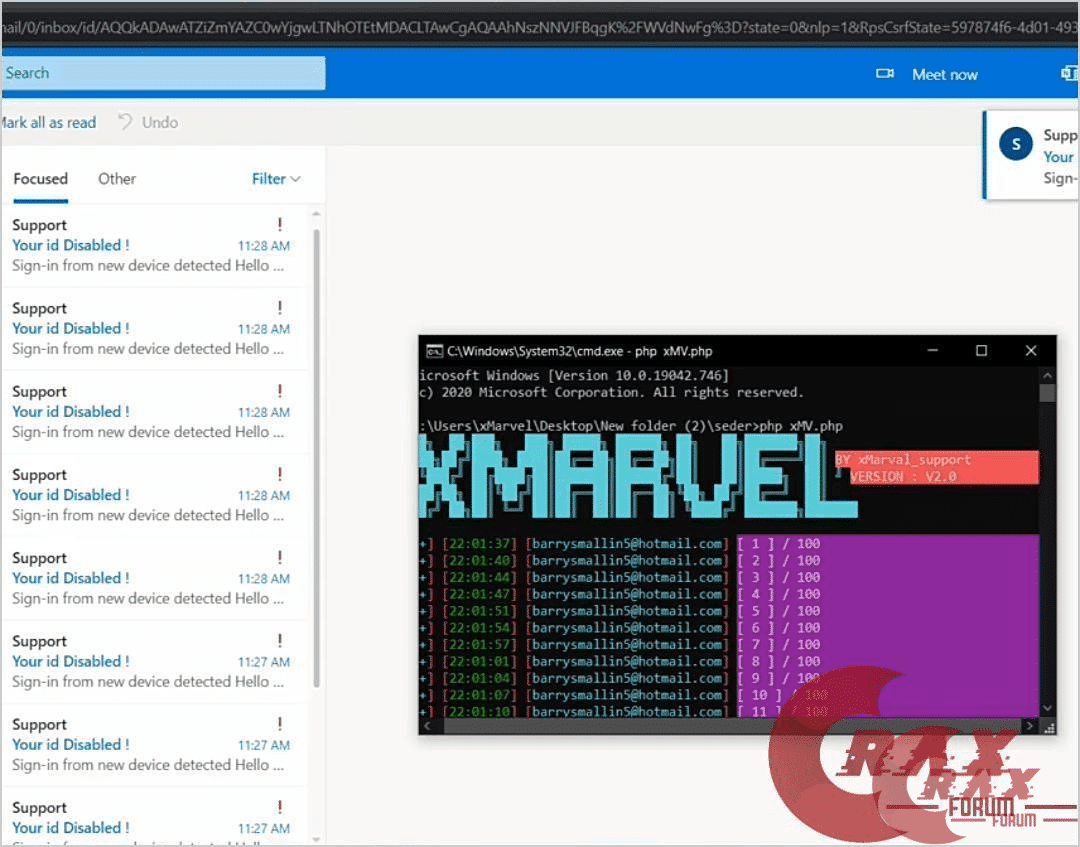Click the cmd window scroll up arrow
Image resolution: width=1080 pixels, height=847 pixels.
coord(1048,375)
